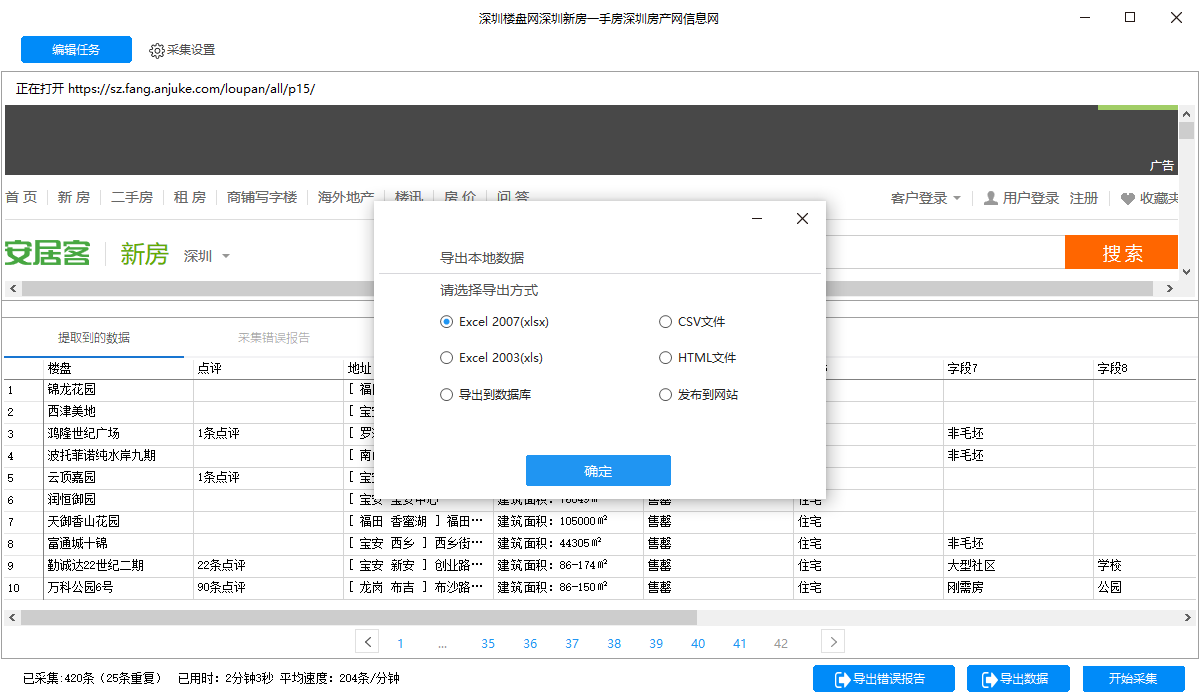Select Excel 2007(xlsx) export option

click(495, 322)
